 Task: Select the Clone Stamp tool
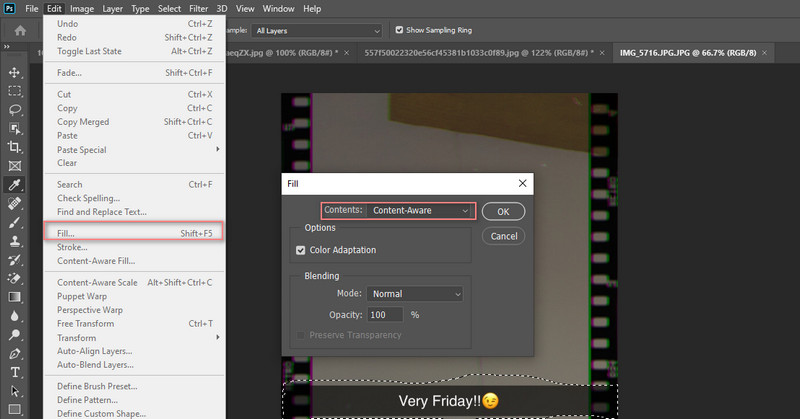15,241
